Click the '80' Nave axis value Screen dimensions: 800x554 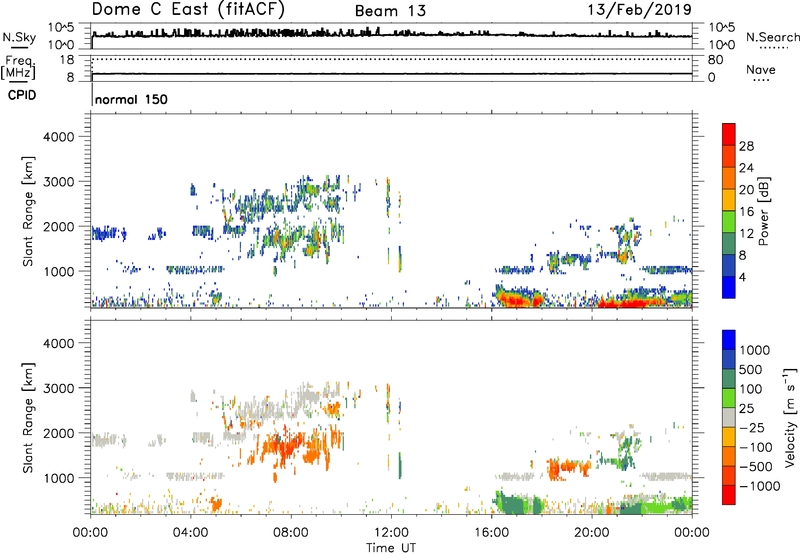pos(715,60)
